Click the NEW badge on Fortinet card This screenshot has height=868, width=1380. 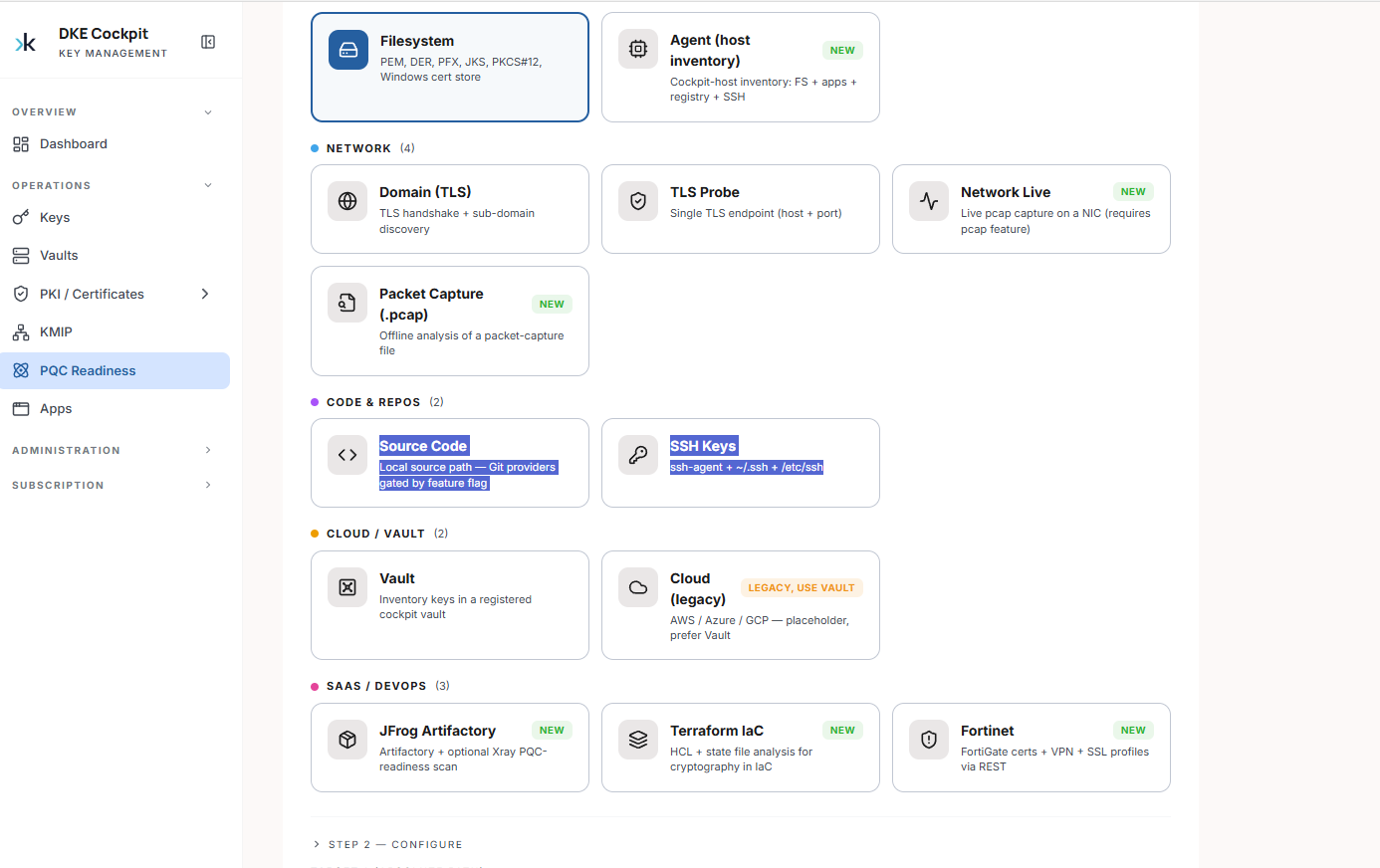coord(1133,731)
